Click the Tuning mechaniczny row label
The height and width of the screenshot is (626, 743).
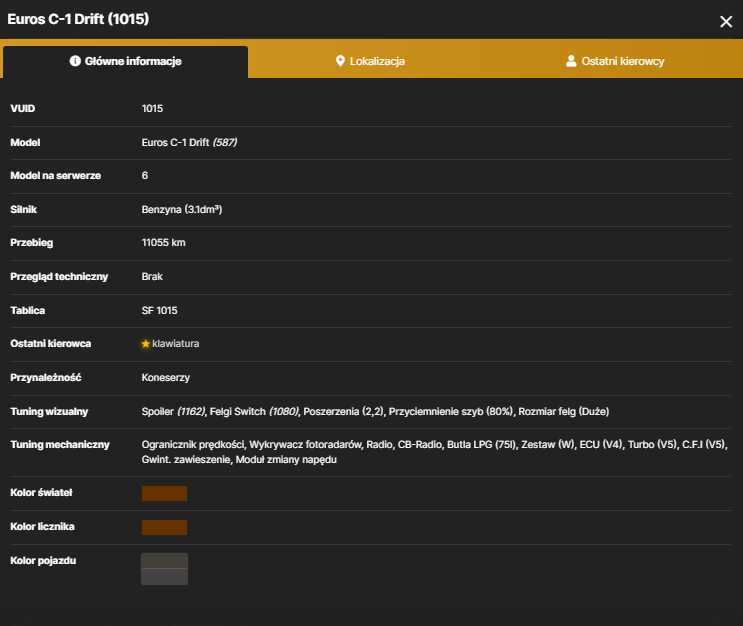tap(60, 445)
